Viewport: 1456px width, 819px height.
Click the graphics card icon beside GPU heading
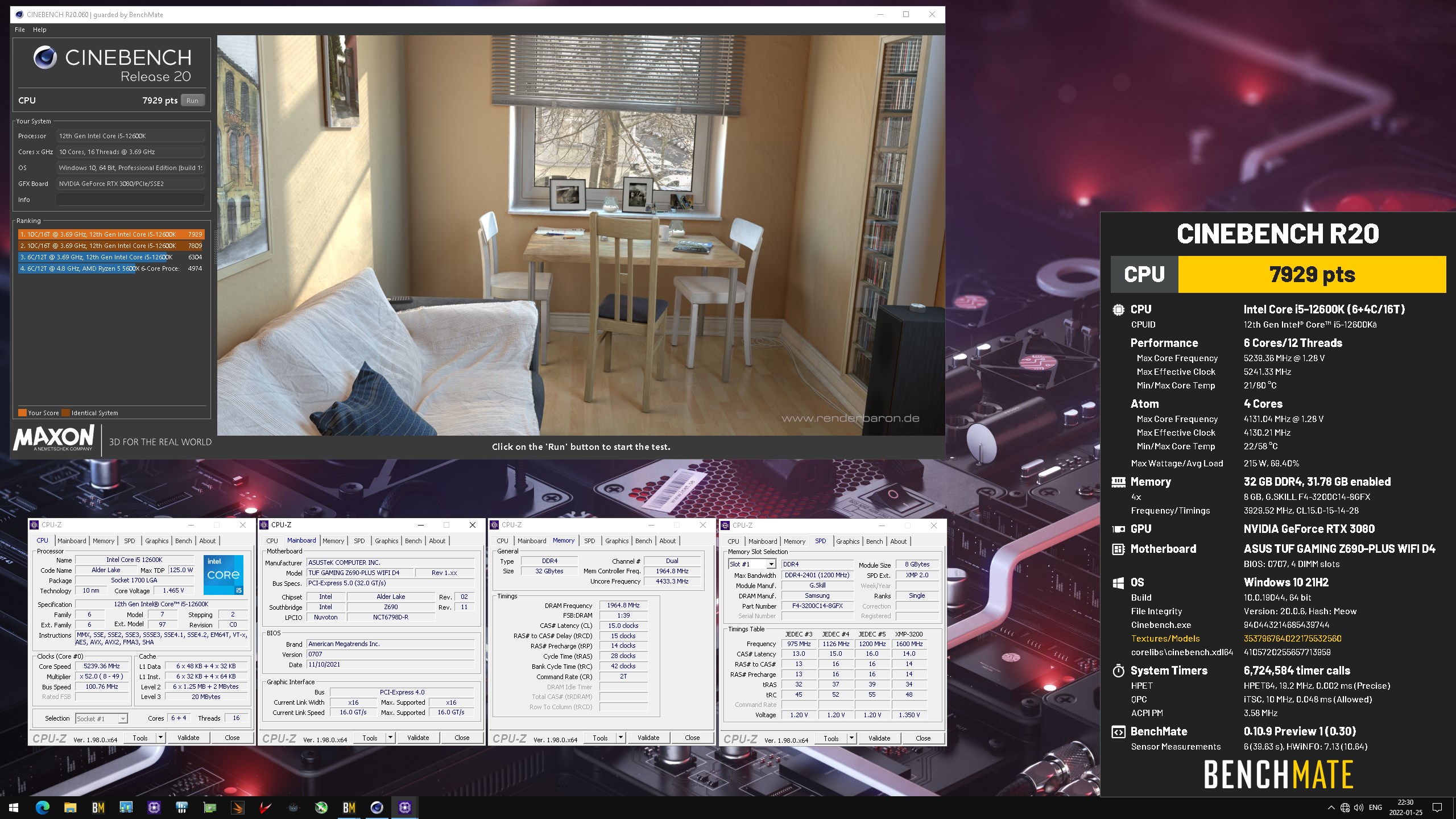[x=1118, y=529]
